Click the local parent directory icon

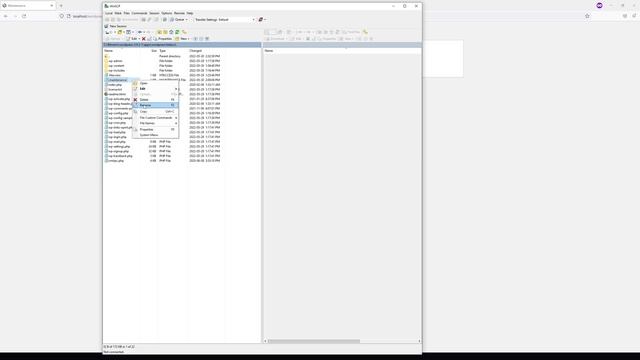pyautogui.click(x=160, y=32)
